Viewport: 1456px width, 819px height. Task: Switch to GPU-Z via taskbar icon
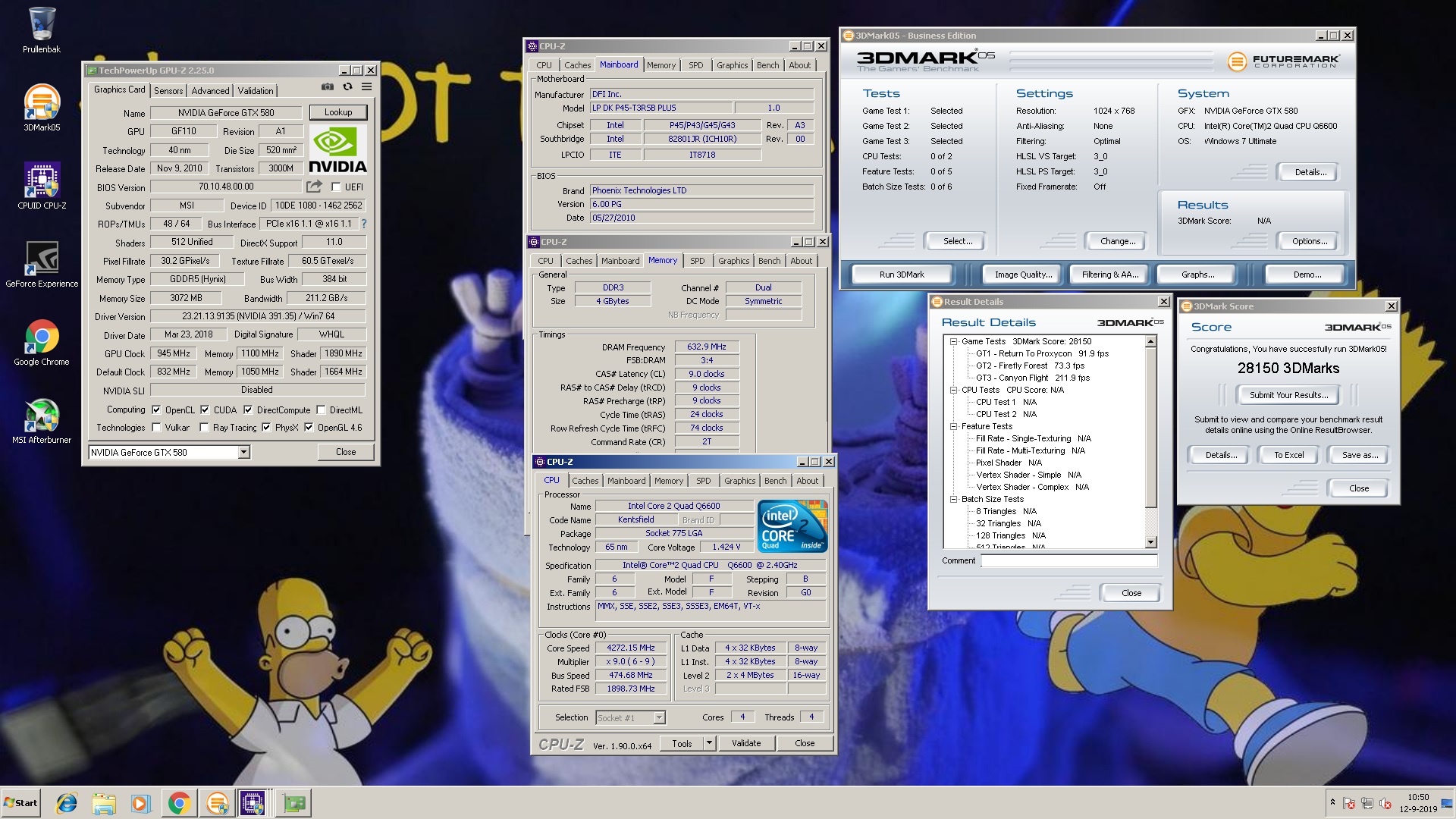pyautogui.click(x=293, y=803)
